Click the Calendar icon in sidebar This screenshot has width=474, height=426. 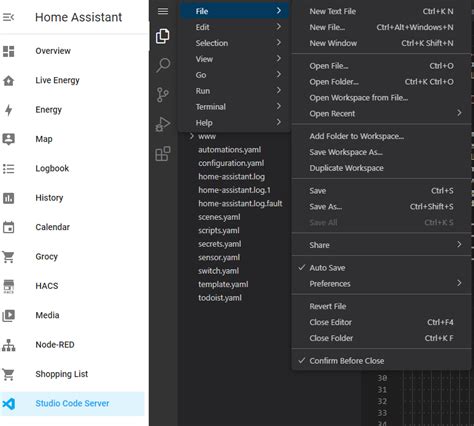[8, 227]
